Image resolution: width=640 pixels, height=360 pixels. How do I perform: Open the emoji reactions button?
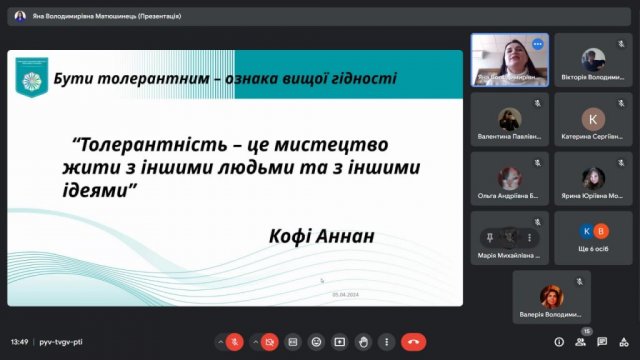(x=316, y=342)
